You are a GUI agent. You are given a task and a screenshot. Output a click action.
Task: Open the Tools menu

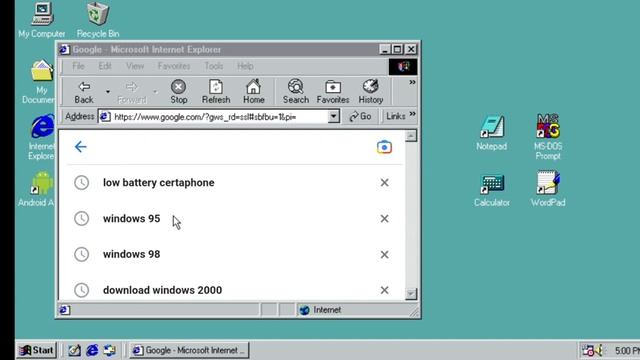tap(213, 66)
